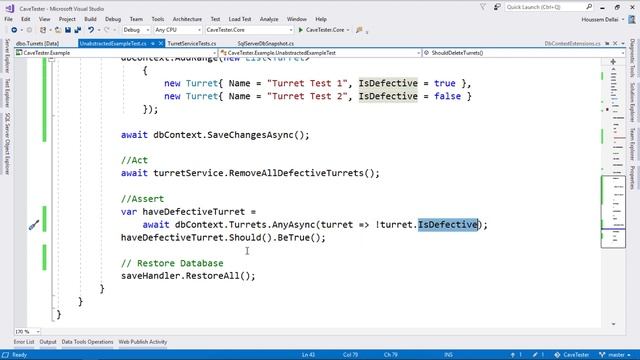
Task: Click the unpublished commits up-arrow status icon
Action: [513, 355]
